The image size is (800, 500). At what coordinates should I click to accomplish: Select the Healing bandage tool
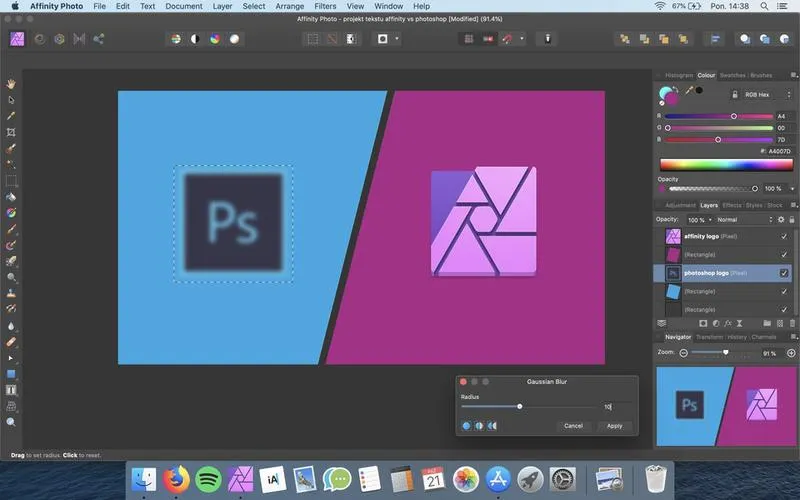point(11,342)
